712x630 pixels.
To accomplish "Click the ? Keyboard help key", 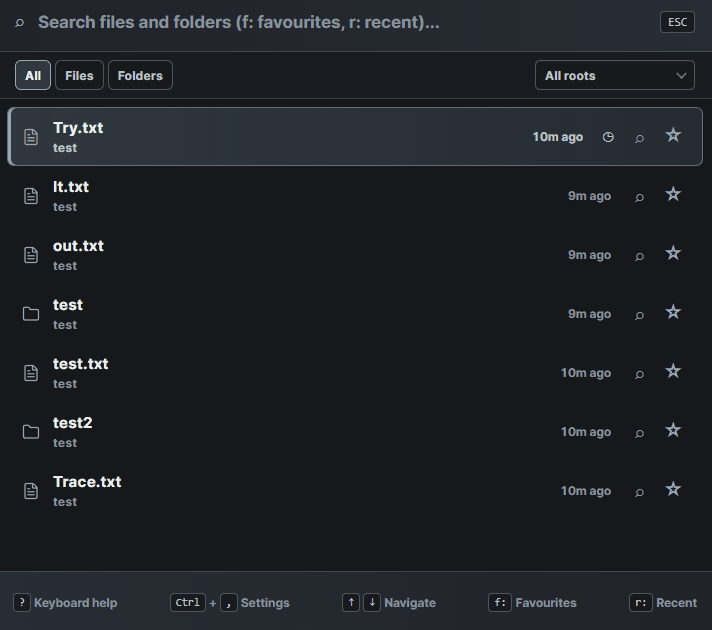I will (x=22, y=603).
